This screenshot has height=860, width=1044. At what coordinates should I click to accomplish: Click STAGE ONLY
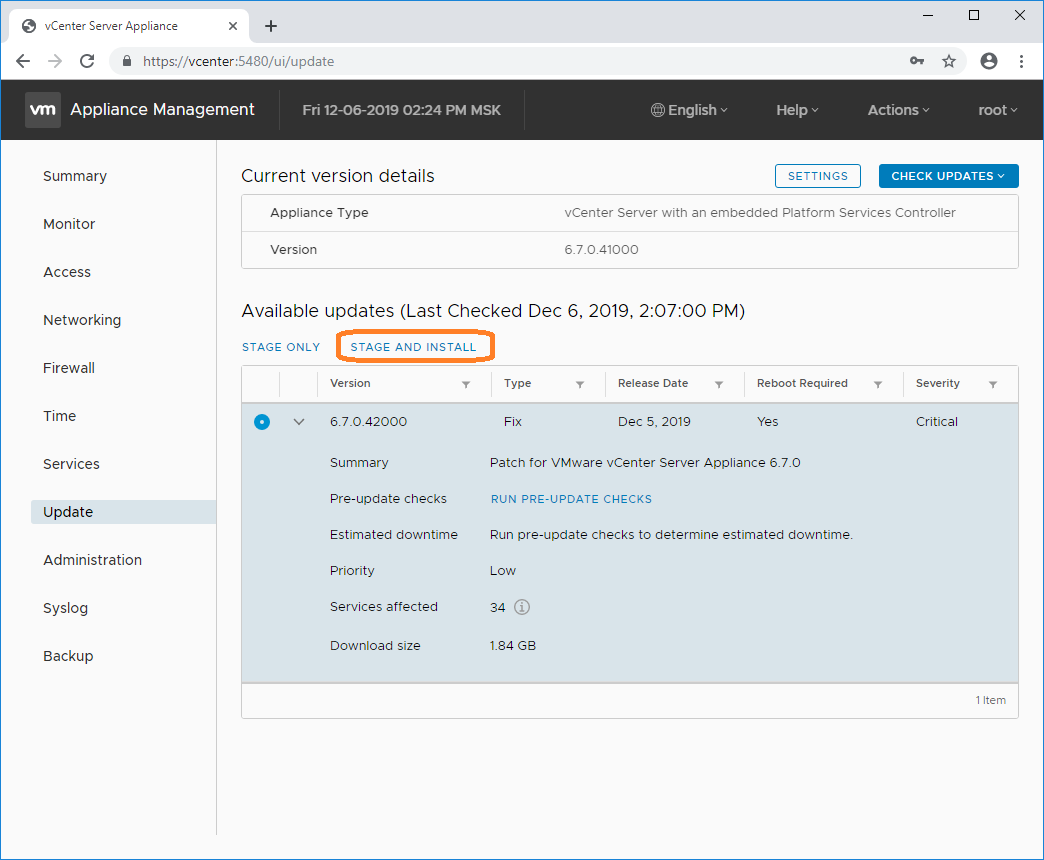(281, 347)
